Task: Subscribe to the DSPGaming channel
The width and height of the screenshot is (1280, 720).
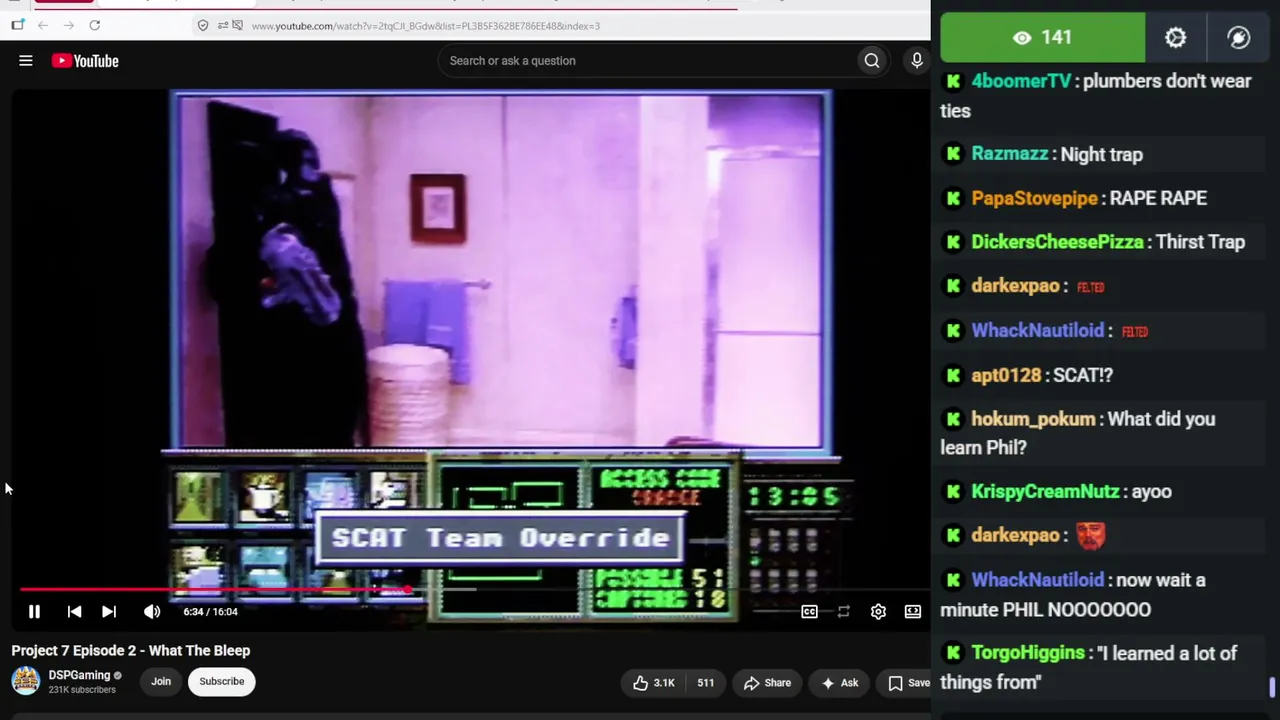Action: [221, 682]
